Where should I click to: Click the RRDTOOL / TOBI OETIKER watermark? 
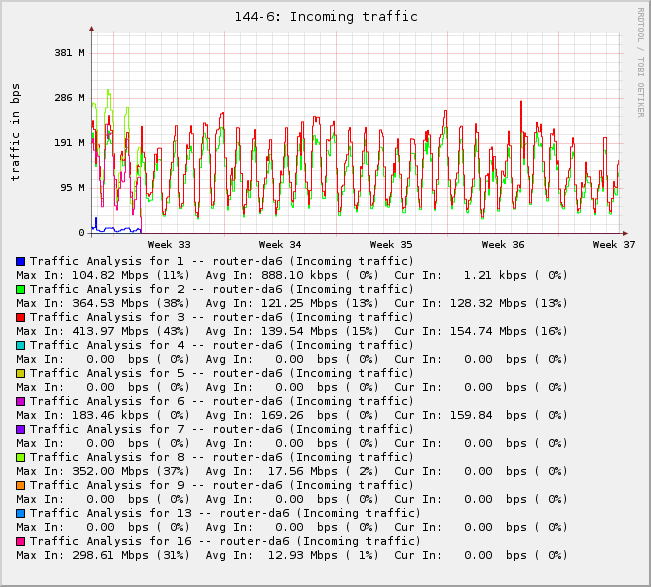[640, 62]
